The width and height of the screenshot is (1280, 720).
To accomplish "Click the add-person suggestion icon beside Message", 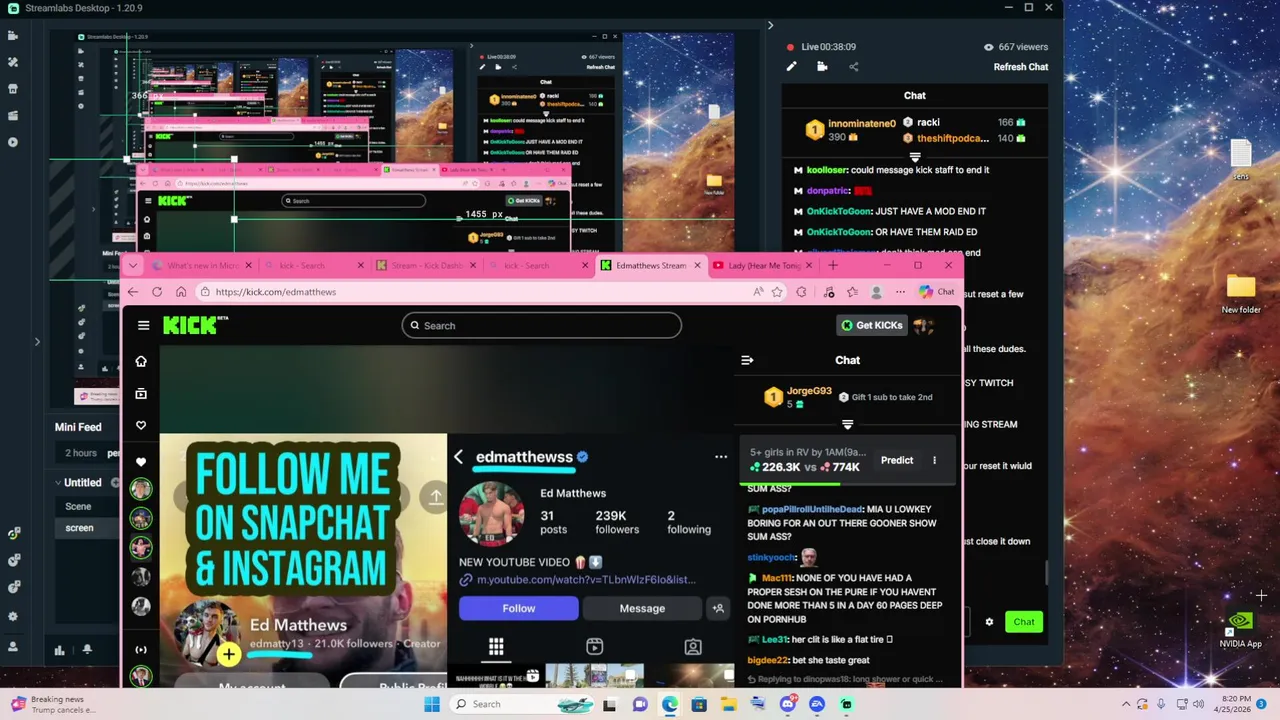I will (718, 608).
